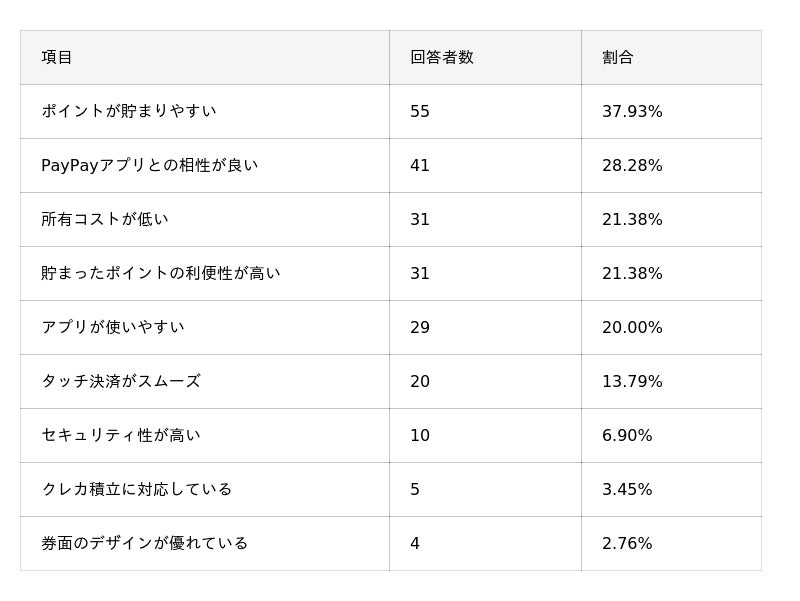Select the アプリが使いやすい row label
Screen dimensions: 800x601
point(112,327)
